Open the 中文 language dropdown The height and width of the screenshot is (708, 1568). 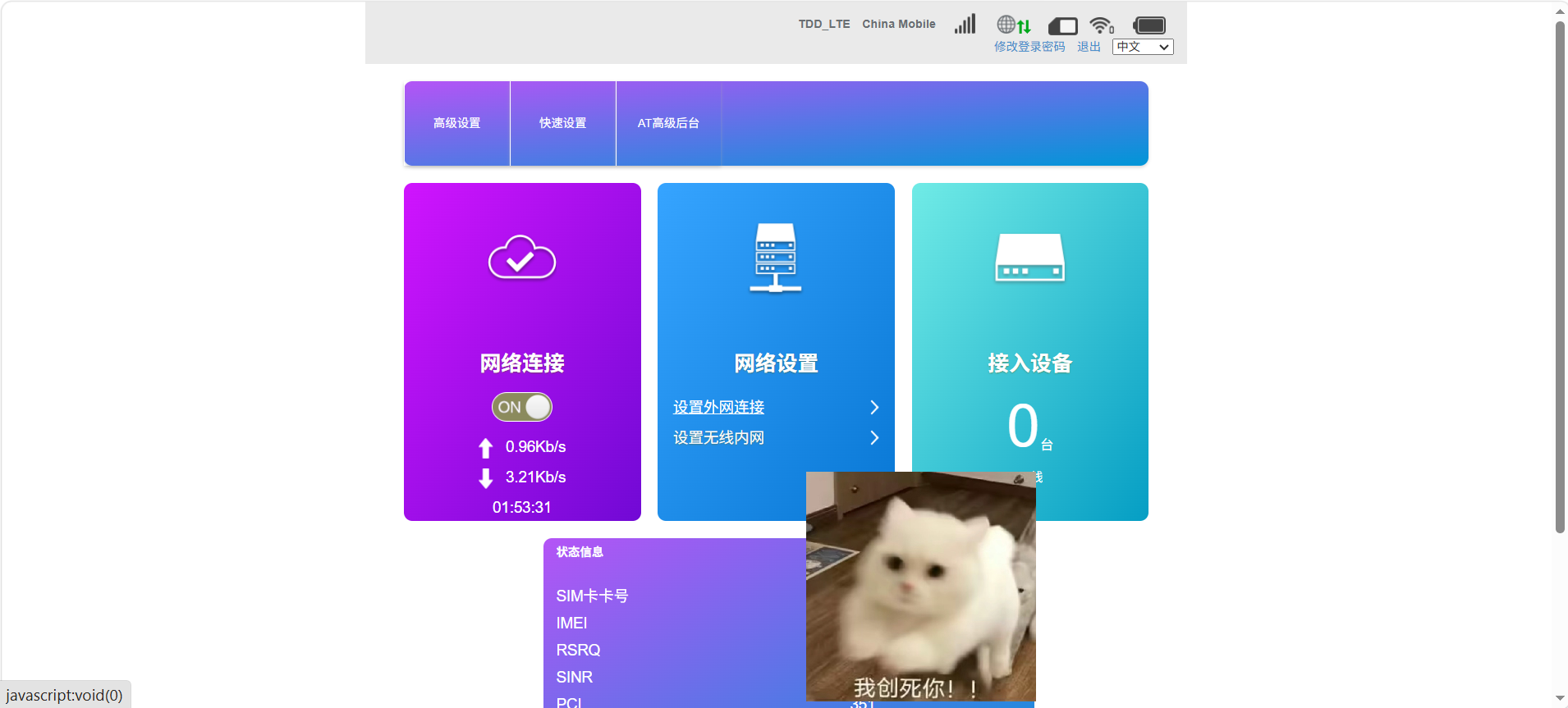point(1143,47)
